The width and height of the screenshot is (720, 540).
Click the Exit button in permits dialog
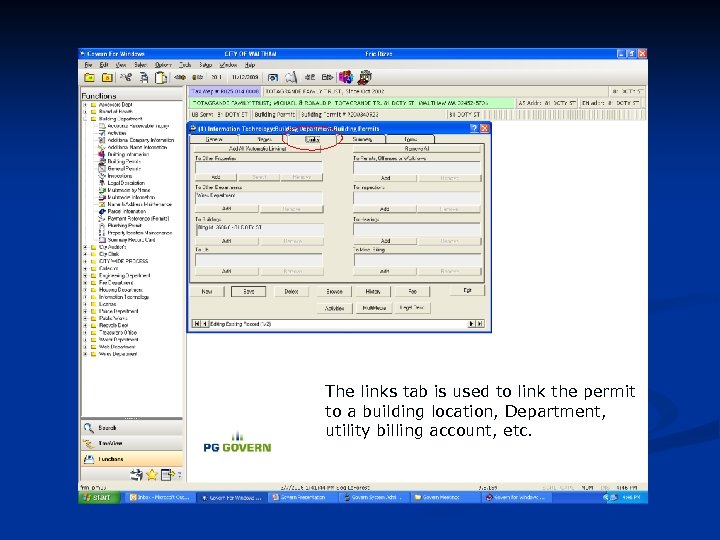tap(467, 290)
